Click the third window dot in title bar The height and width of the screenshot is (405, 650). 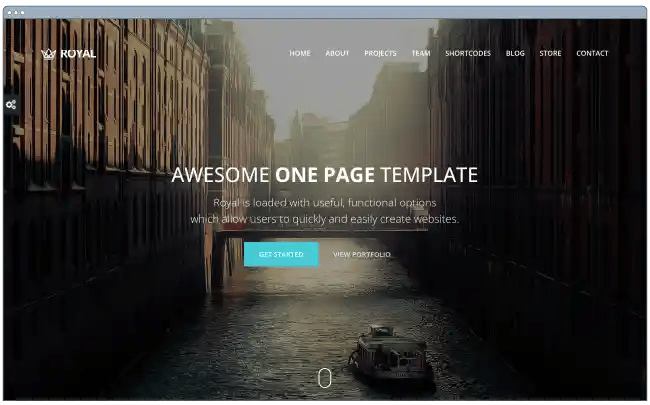[23, 12]
